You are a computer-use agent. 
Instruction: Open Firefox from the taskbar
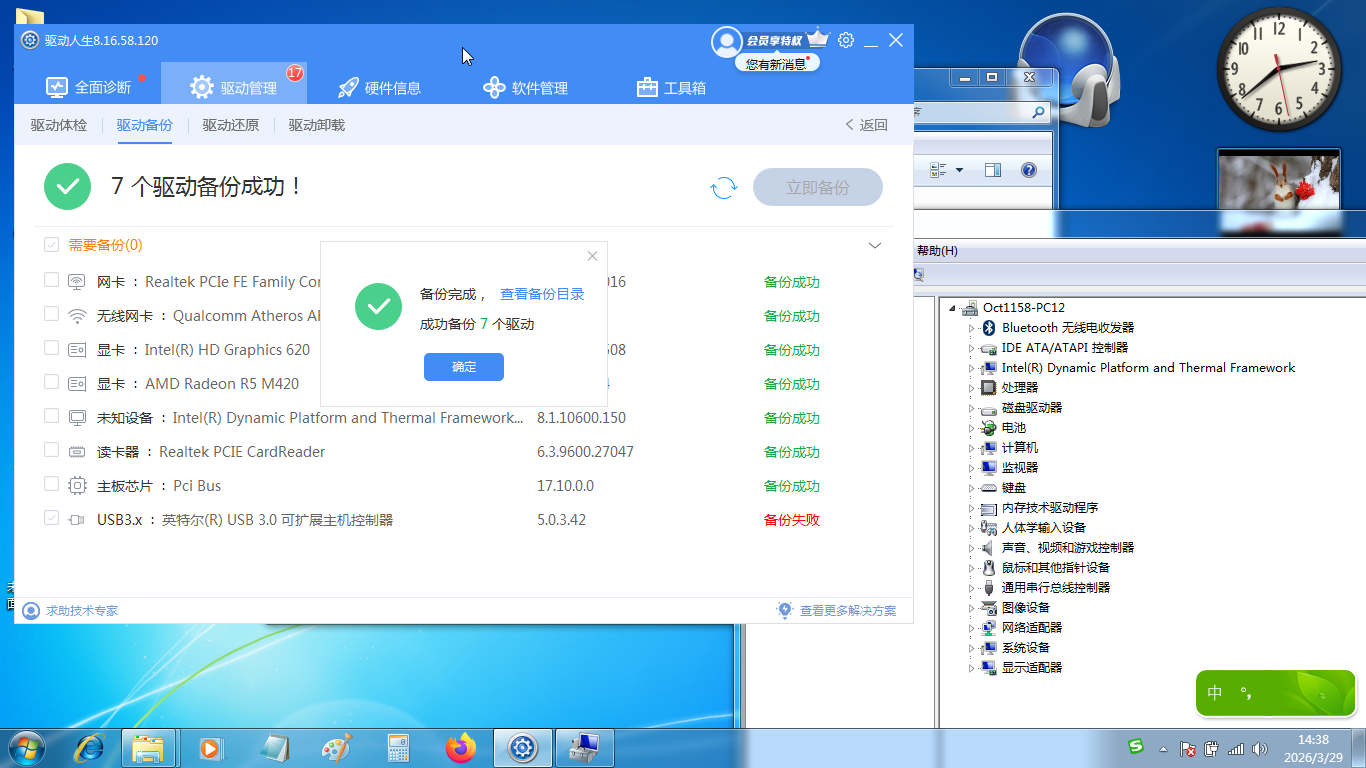(x=461, y=747)
